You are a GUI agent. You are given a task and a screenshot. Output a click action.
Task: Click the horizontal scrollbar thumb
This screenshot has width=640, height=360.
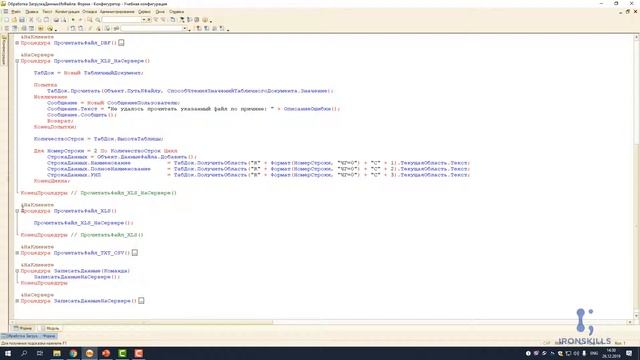point(143,322)
